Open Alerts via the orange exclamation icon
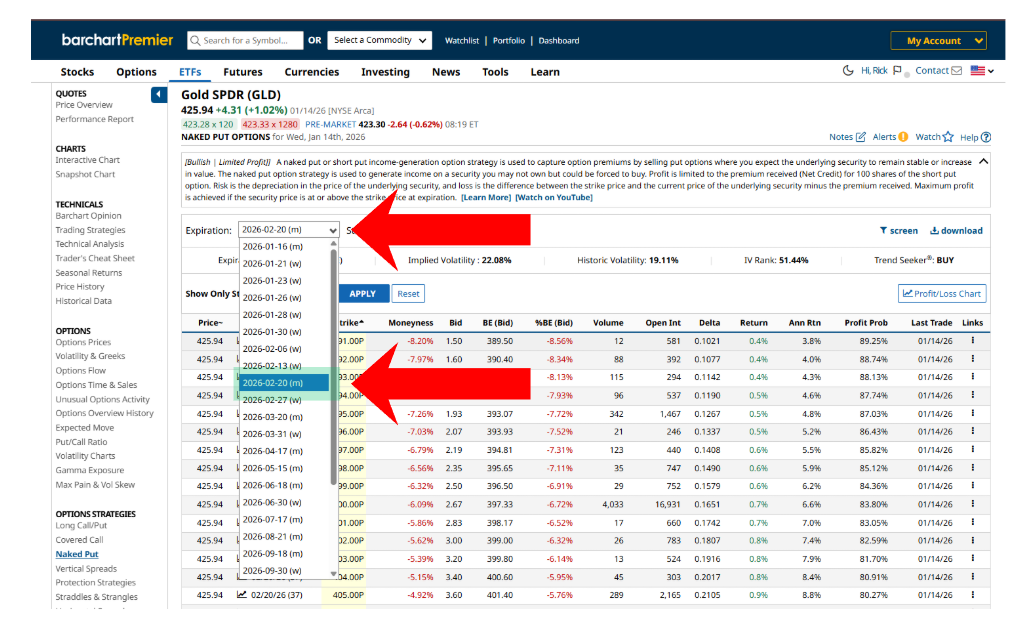The height and width of the screenshot is (622, 1031). tap(903, 137)
